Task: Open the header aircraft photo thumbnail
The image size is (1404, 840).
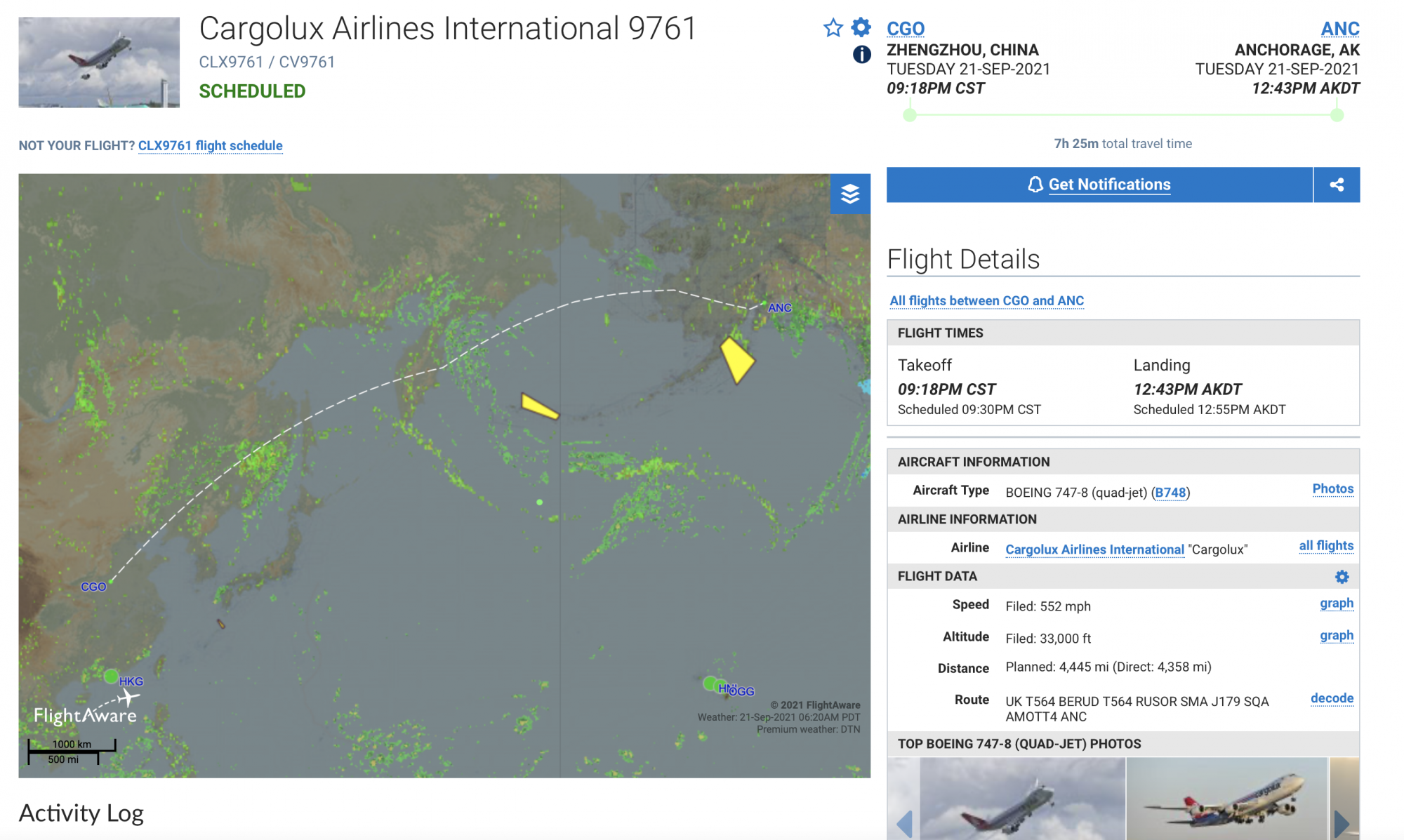Action: 99,62
